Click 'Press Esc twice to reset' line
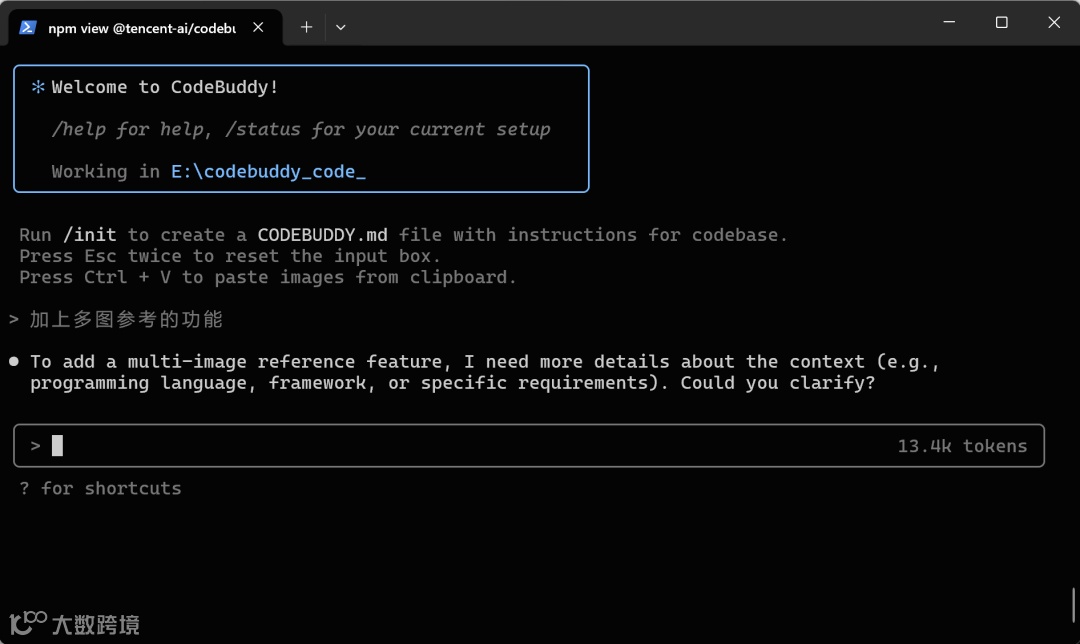Viewport: 1080px width, 644px height. [x=229, y=256]
